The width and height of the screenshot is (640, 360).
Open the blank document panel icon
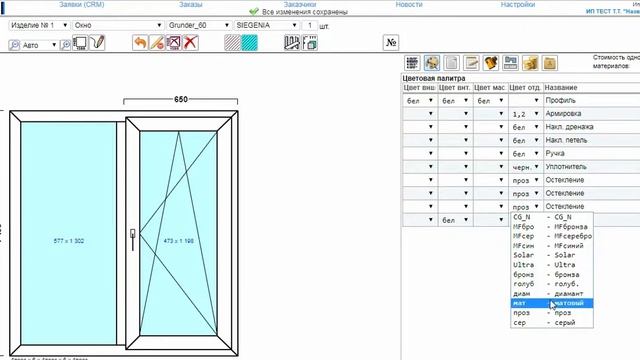tap(451, 63)
